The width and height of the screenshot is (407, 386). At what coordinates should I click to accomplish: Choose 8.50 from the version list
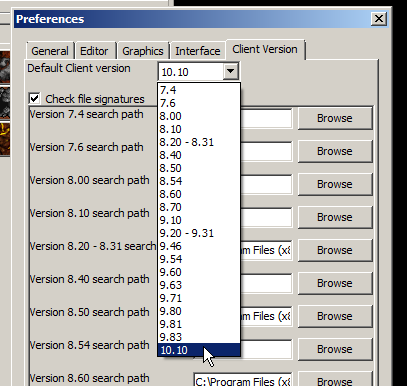(199, 168)
